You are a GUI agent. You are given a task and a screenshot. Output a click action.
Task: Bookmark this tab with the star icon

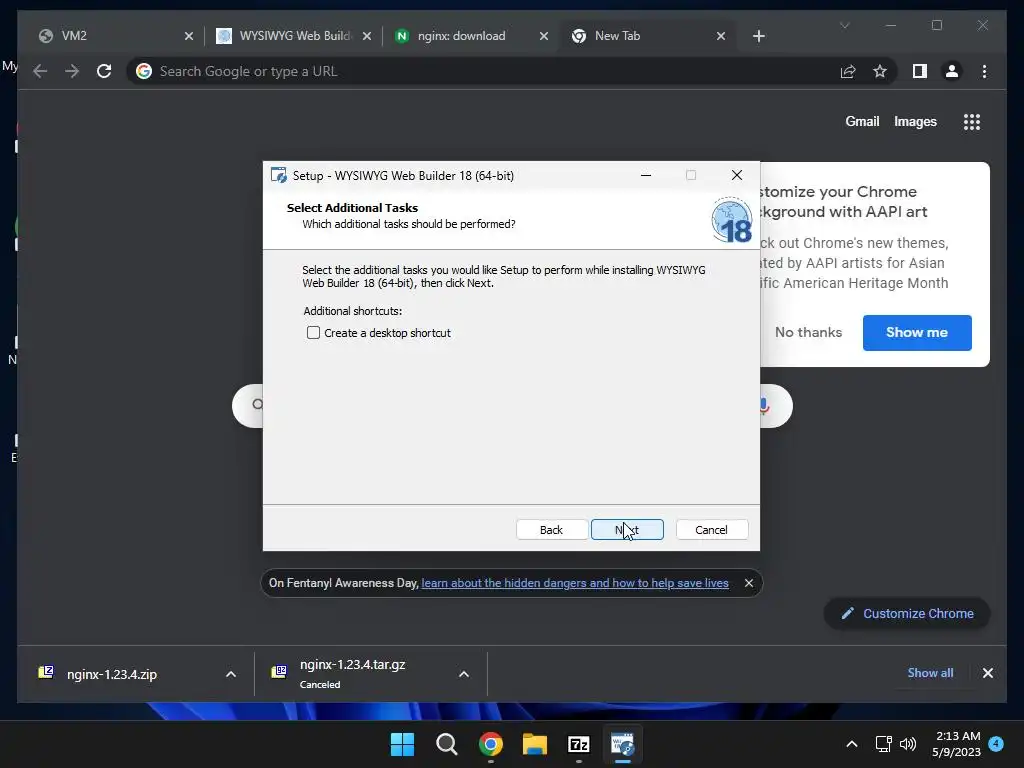(880, 71)
